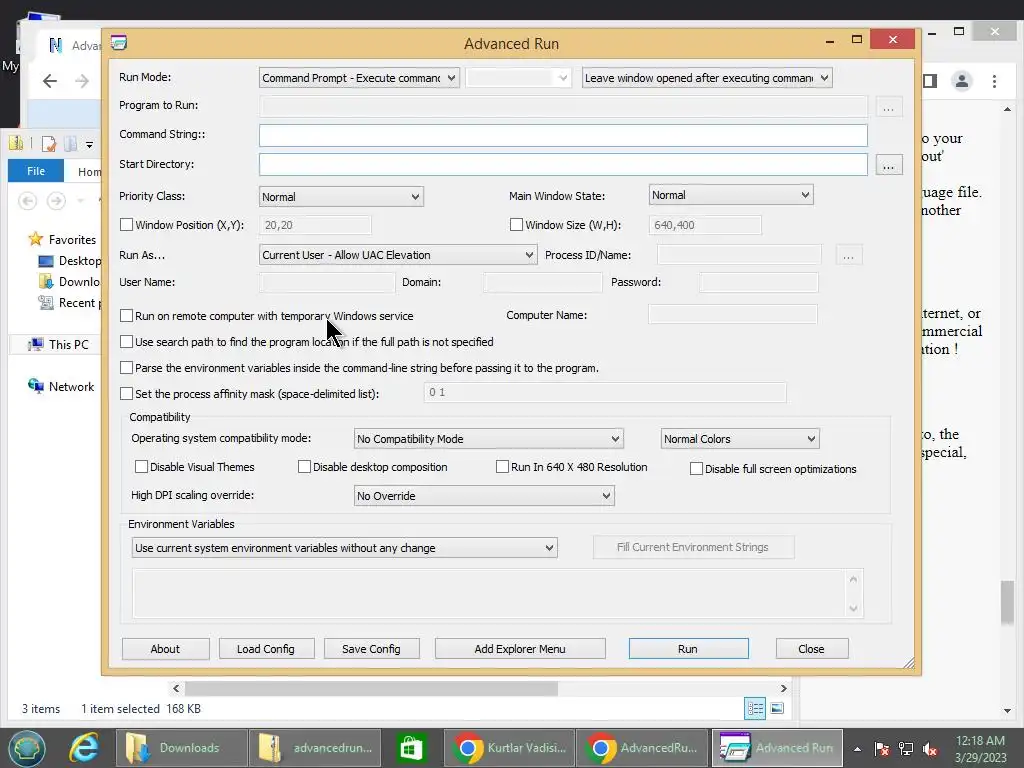Toggle Chrome side panel icon
Screen dimensions: 1024x768
click(930, 81)
